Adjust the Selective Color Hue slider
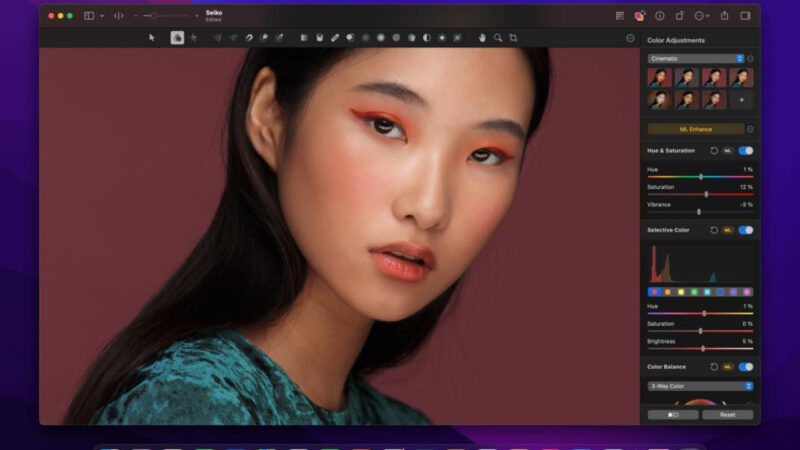 tap(701, 313)
